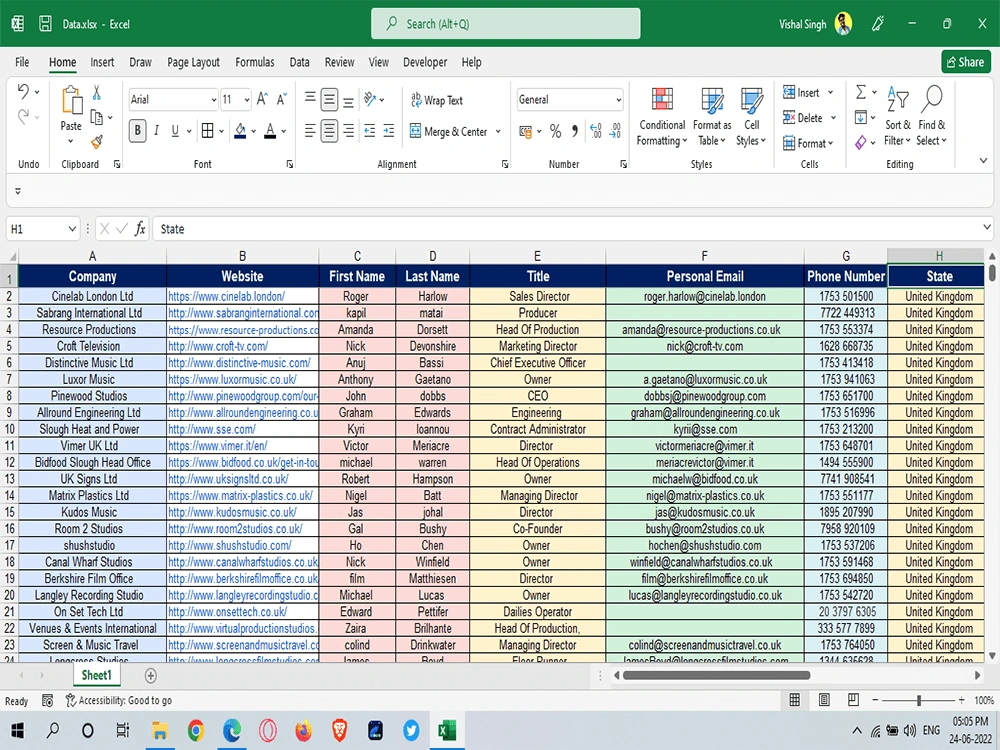1000x750 pixels.
Task: Click the Redo arrow icon
Action: [24, 117]
